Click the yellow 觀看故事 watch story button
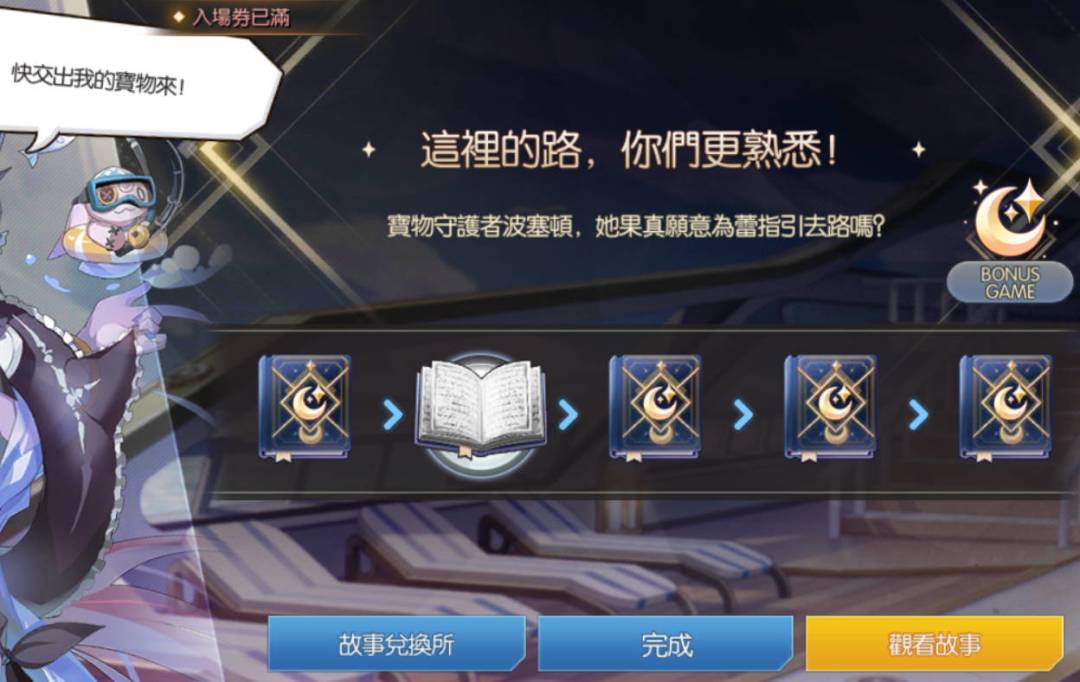Viewport: 1080px width, 682px height. (x=935, y=644)
